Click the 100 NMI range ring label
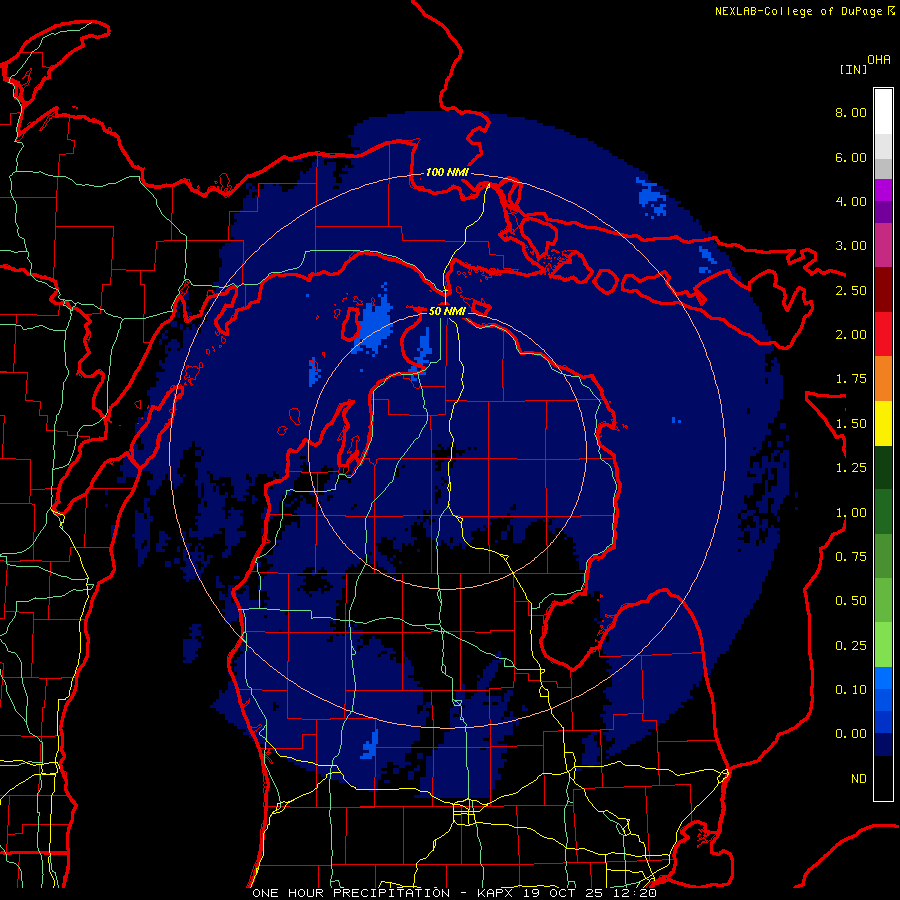The image size is (900, 900). click(447, 172)
